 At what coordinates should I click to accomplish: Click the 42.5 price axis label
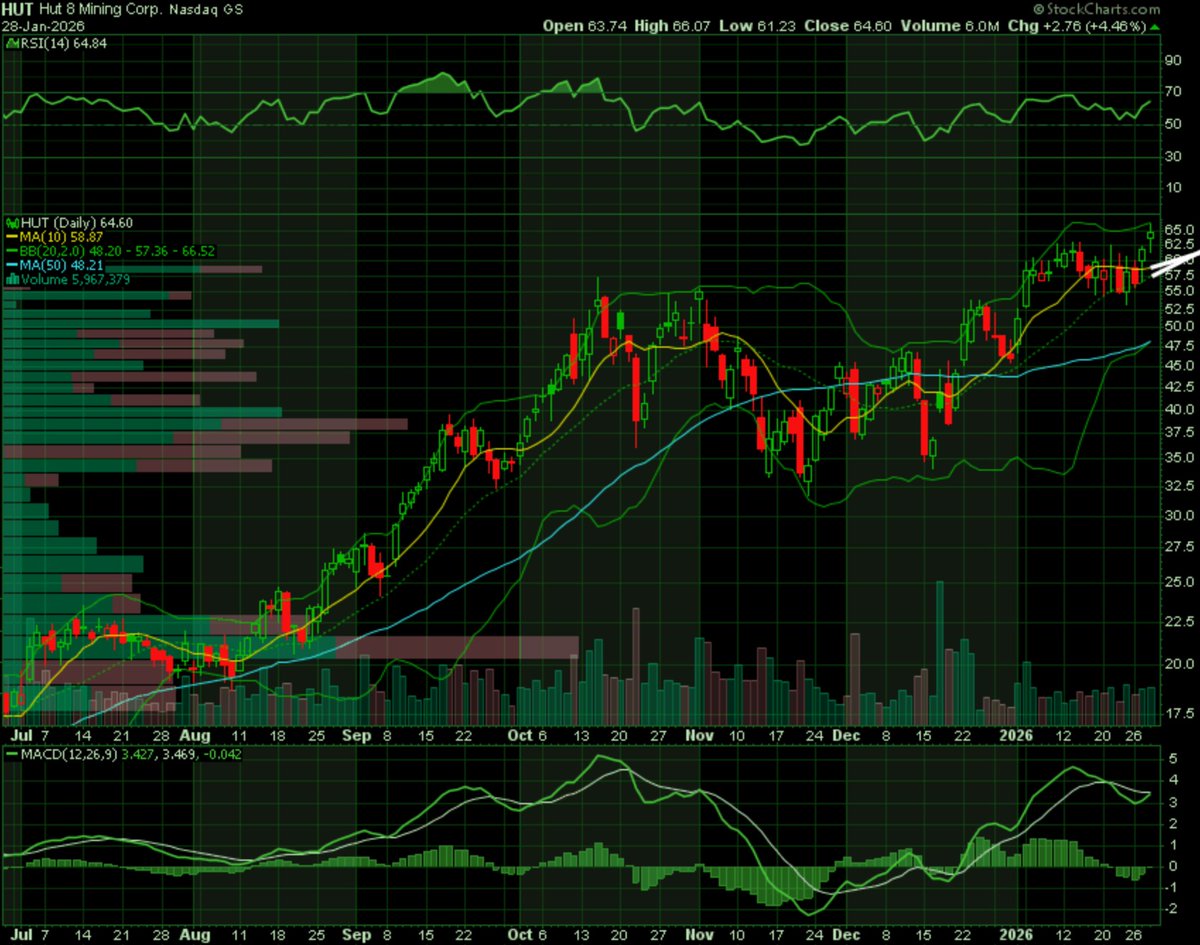(1177, 386)
